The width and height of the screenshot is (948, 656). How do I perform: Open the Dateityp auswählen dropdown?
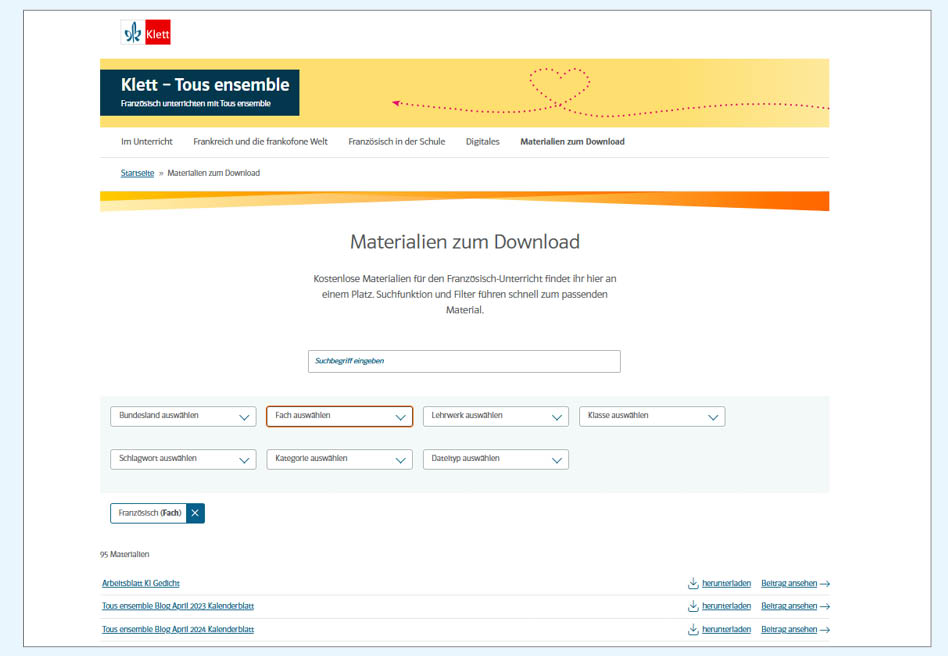496,460
